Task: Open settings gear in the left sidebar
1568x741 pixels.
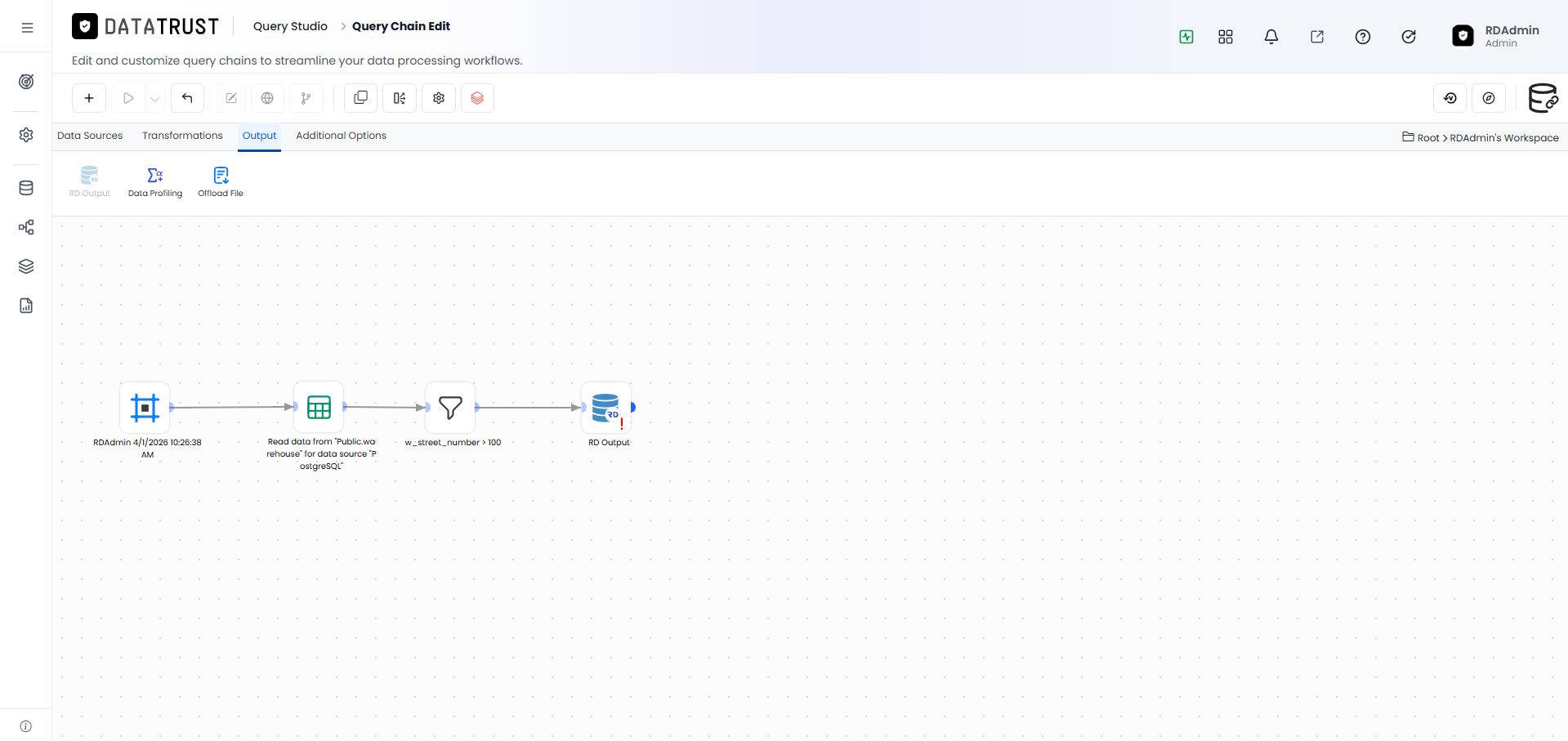Action: [x=26, y=135]
